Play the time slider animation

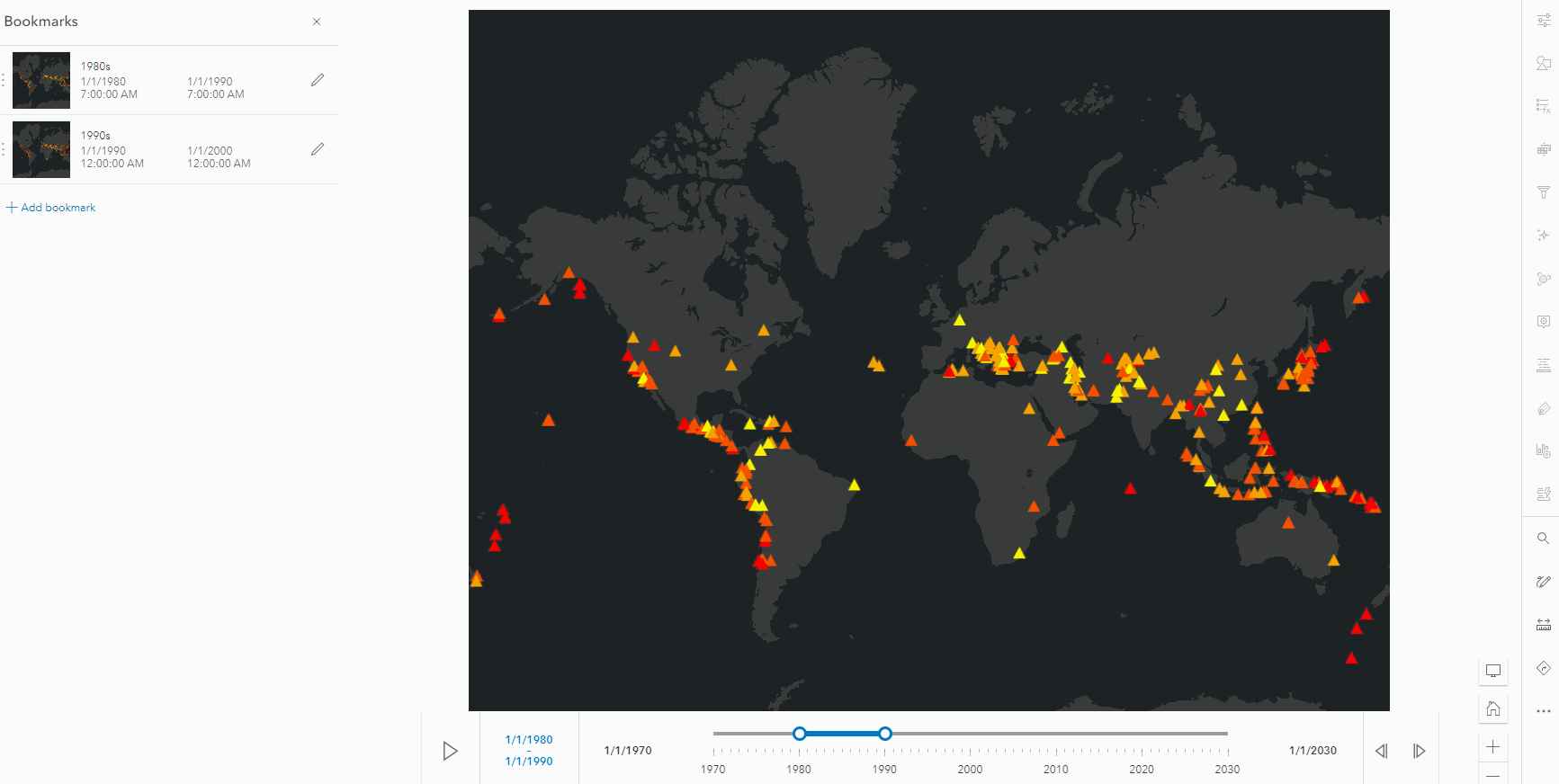click(451, 751)
